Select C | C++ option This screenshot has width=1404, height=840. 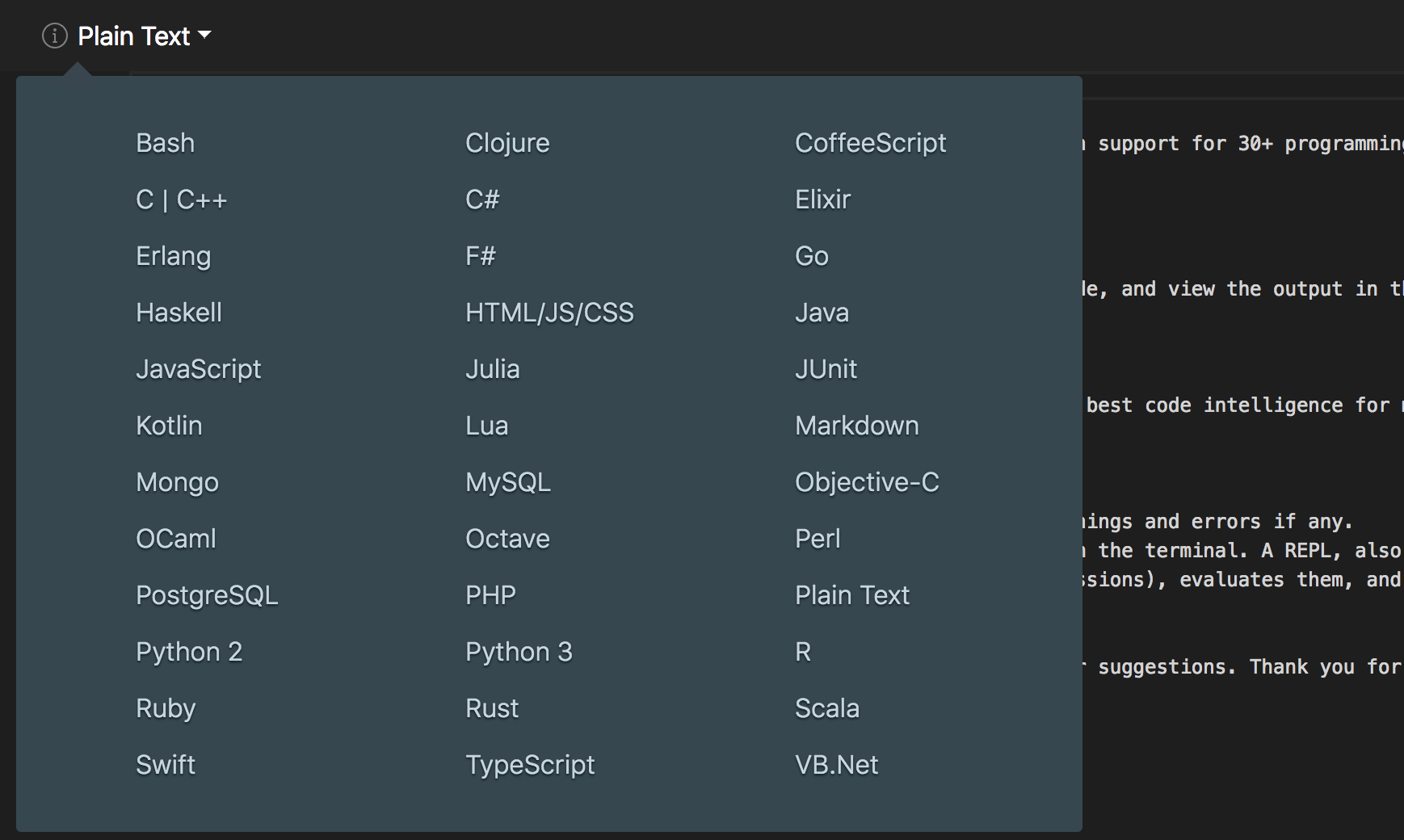(x=182, y=199)
